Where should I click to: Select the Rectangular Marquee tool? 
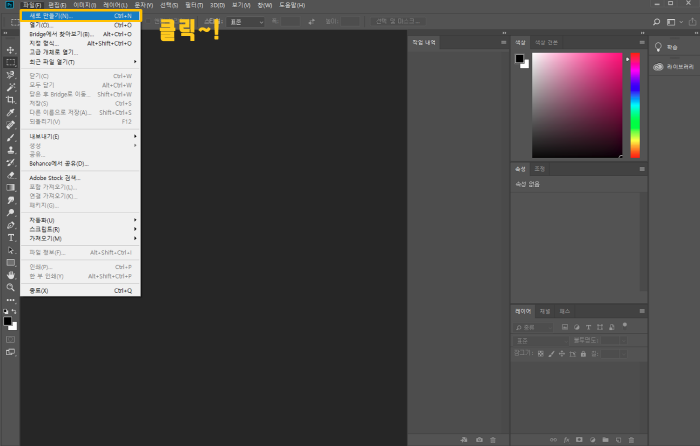click(10, 63)
